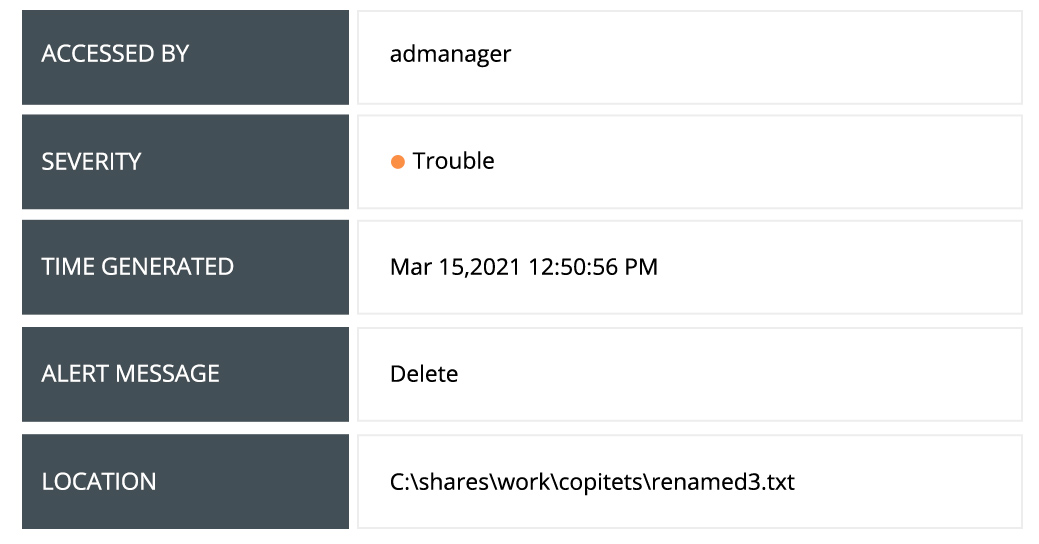
Task: Click the admanager username text
Action: click(x=450, y=54)
